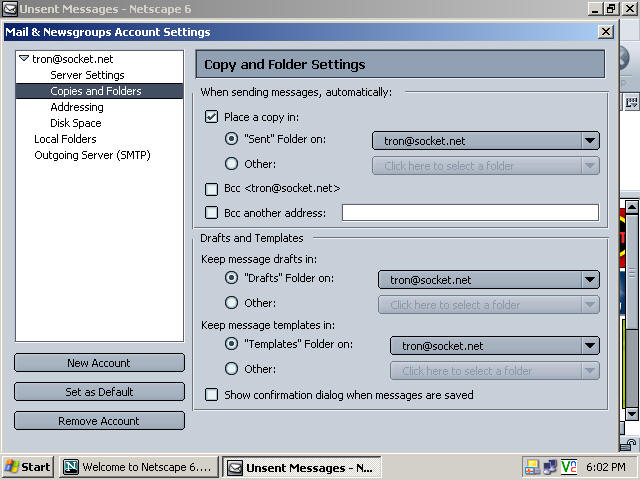Enable Bcc <tron@socket.net> checkbox
This screenshot has width=640, height=480.
coord(211,189)
